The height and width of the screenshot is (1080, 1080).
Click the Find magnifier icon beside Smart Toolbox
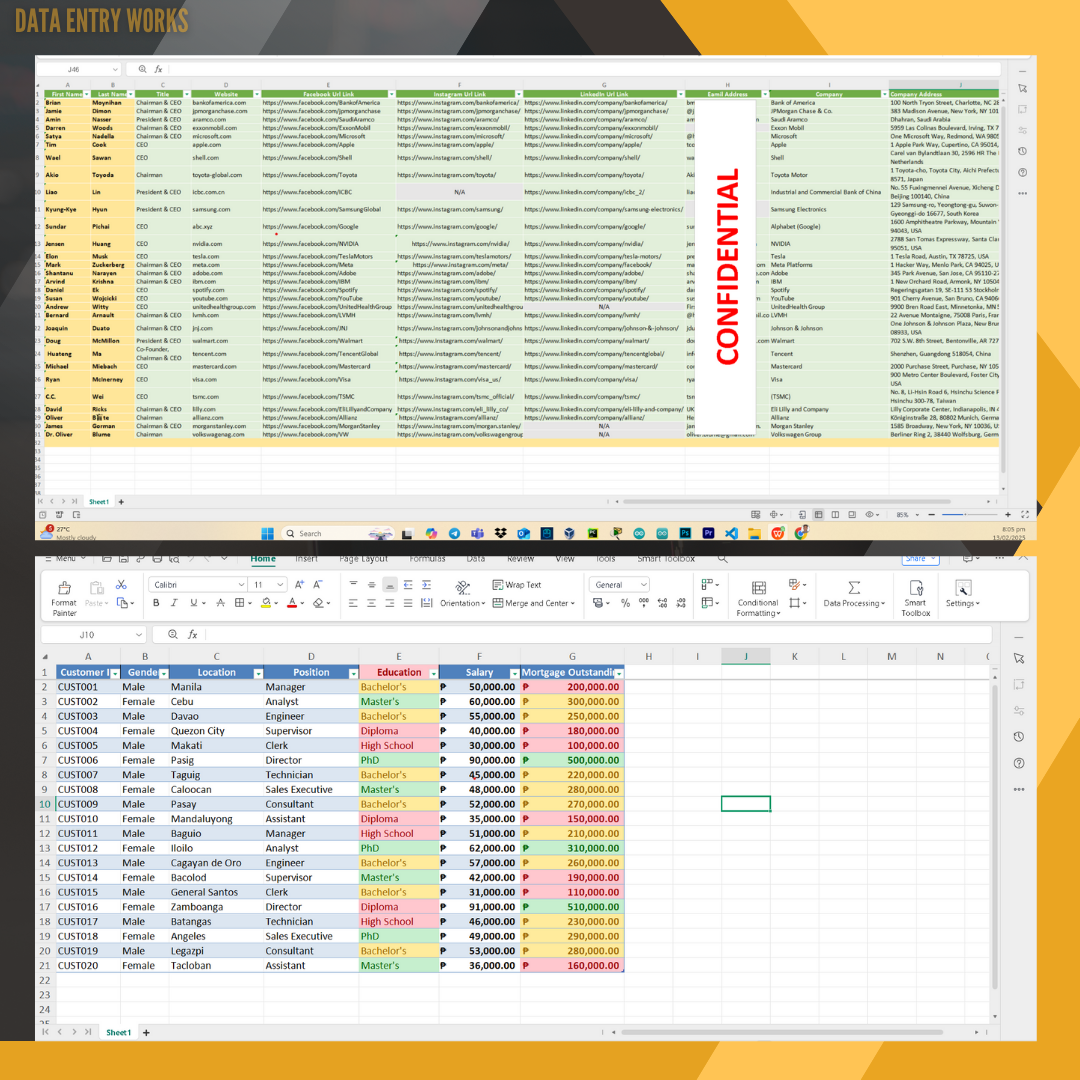[723, 559]
